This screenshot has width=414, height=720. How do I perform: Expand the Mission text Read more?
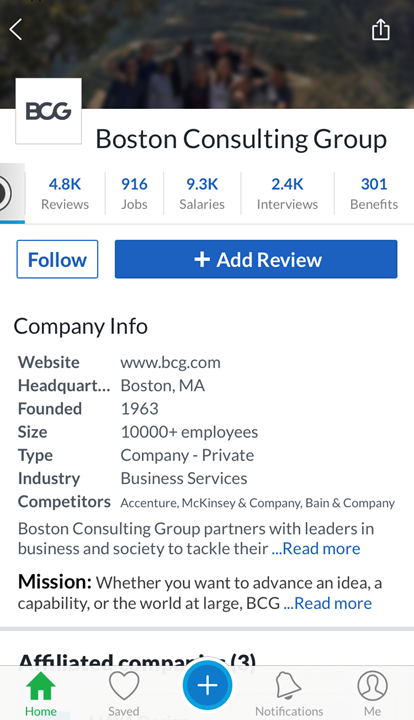(x=328, y=603)
